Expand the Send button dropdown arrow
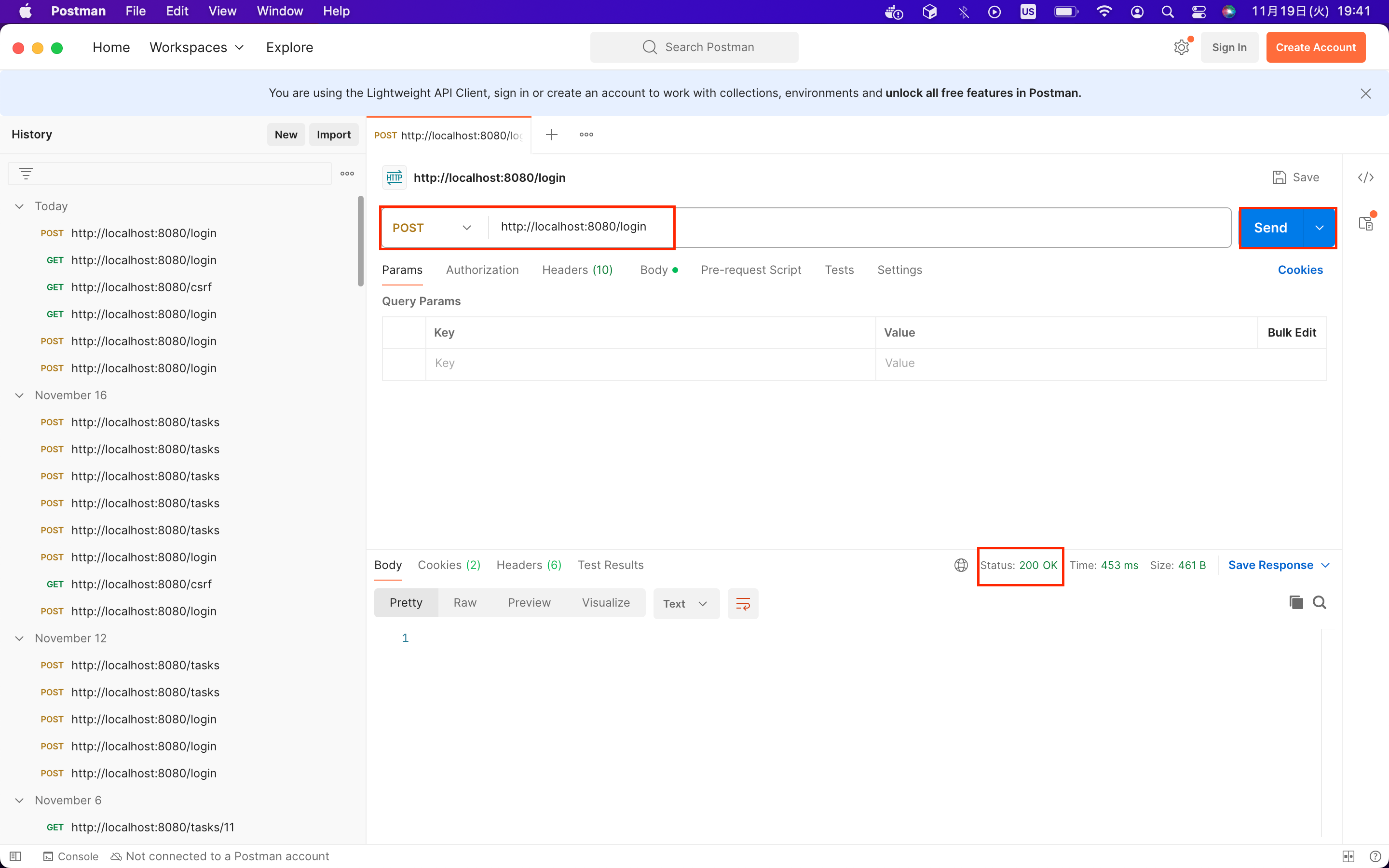 tap(1319, 228)
